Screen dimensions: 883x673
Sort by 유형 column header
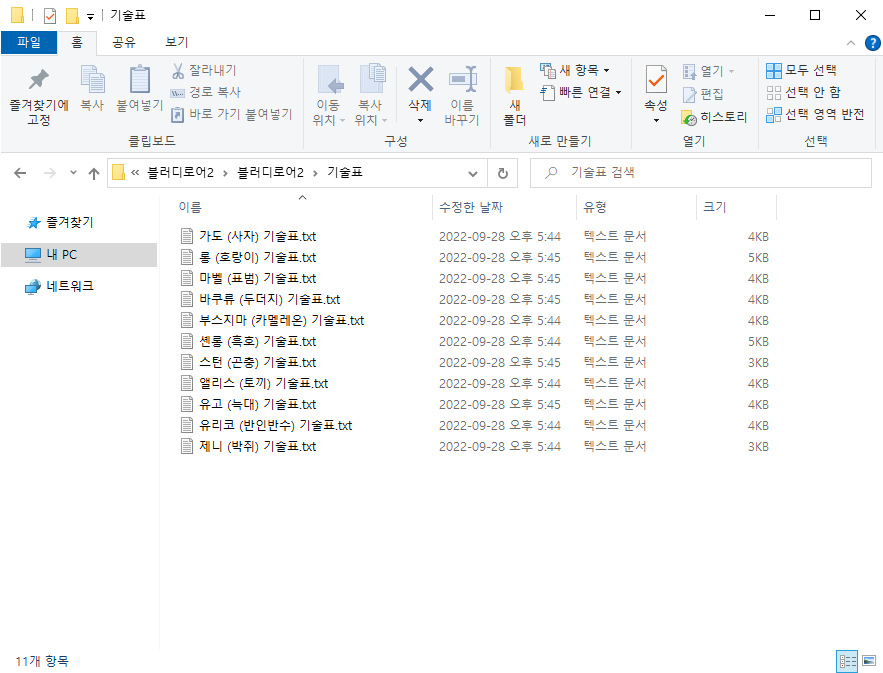coord(595,207)
